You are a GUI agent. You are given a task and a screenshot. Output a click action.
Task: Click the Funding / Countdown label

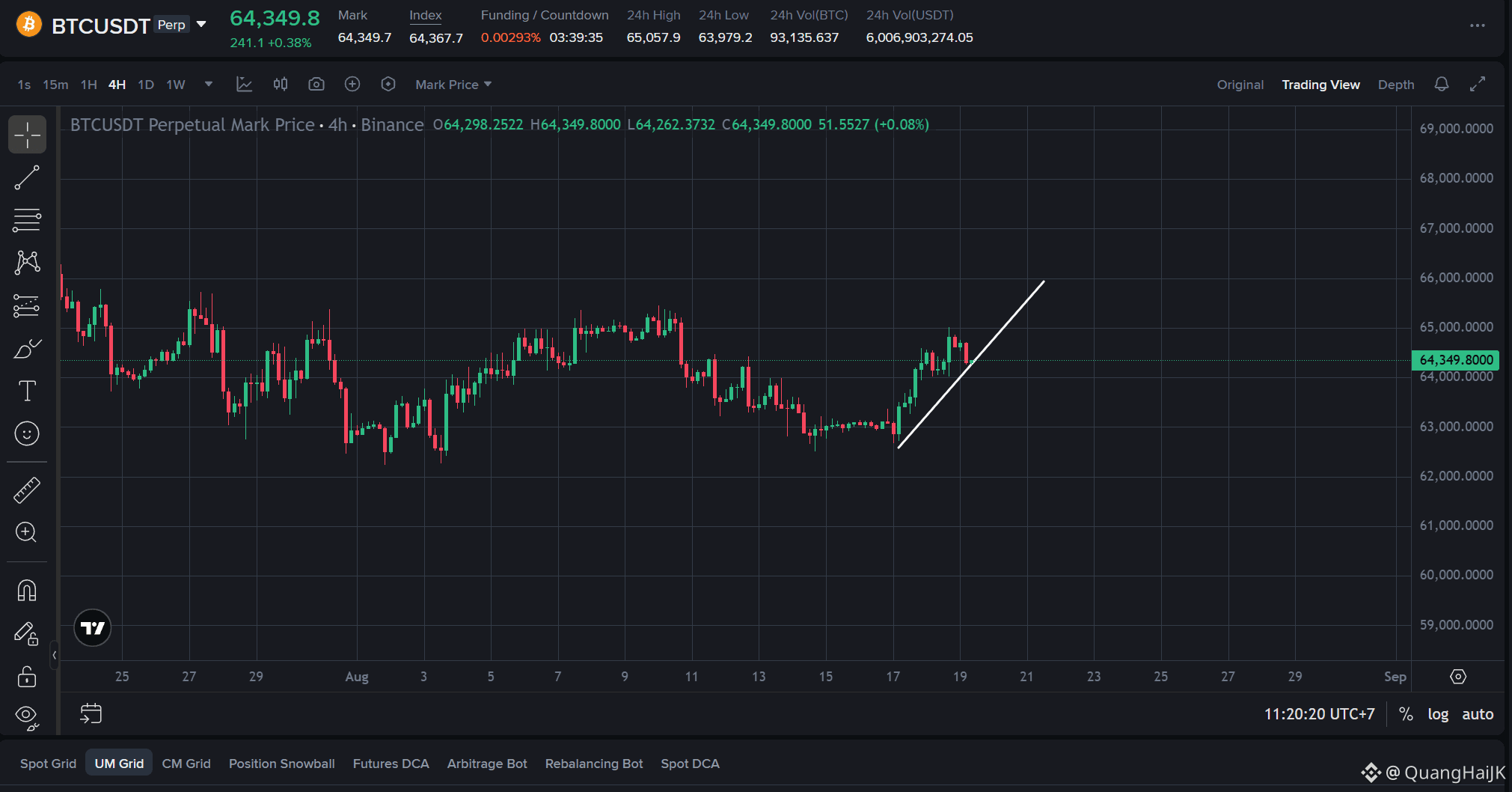click(545, 15)
